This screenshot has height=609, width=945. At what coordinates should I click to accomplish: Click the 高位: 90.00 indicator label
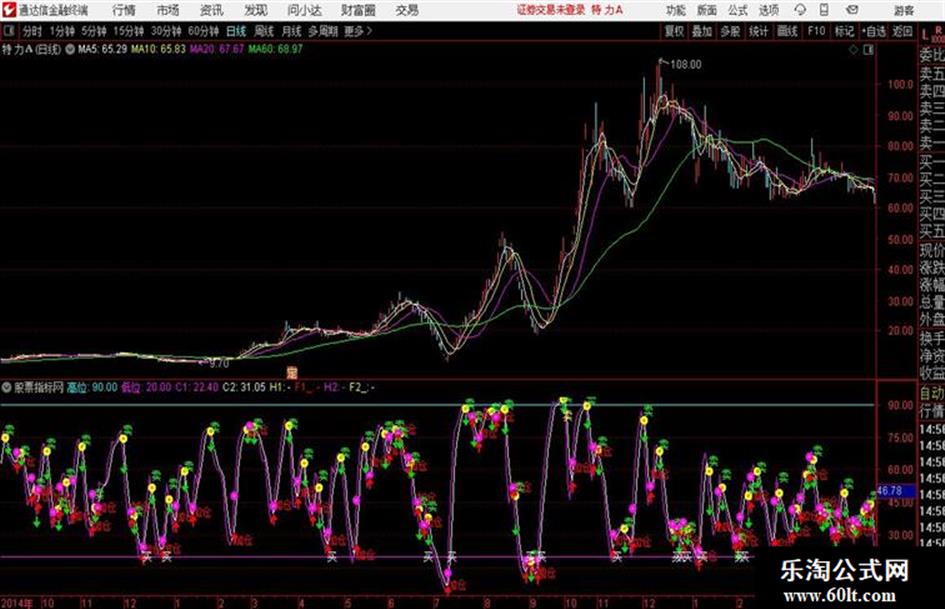click(x=92, y=387)
